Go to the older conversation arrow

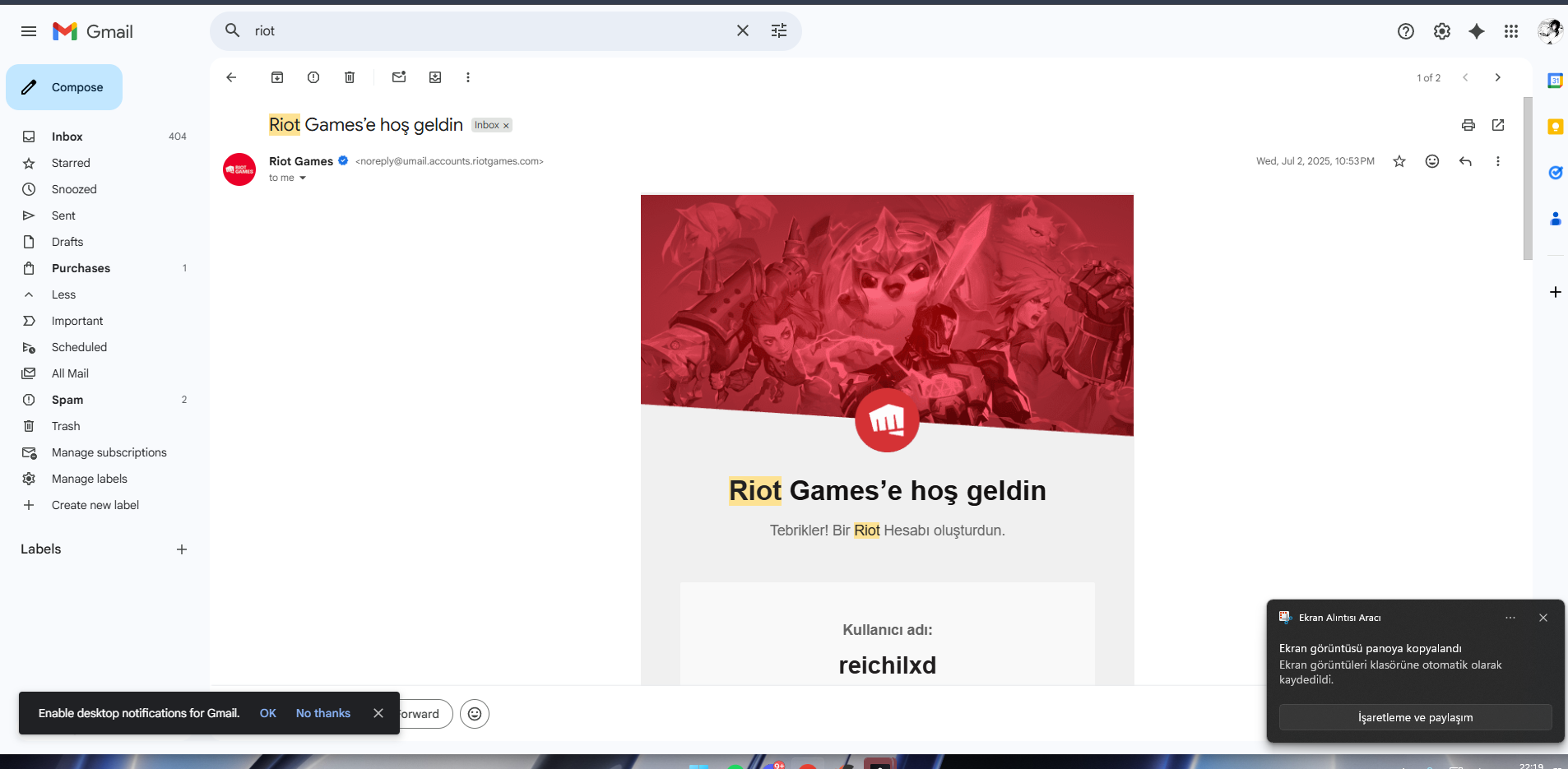pos(1498,77)
